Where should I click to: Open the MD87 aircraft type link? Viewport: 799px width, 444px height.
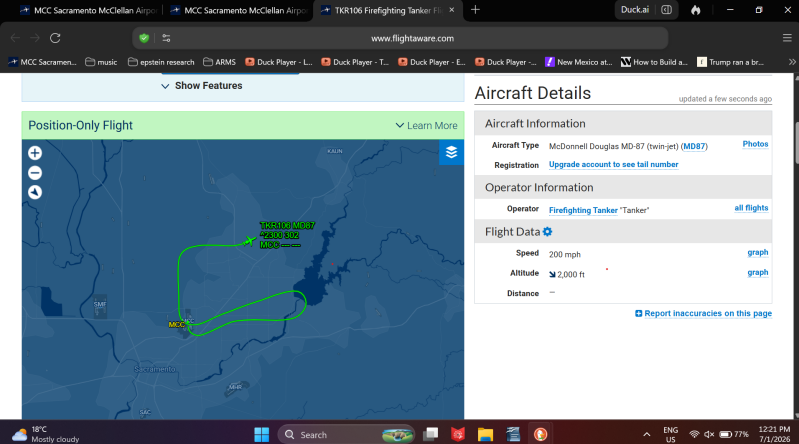(694, 146)
